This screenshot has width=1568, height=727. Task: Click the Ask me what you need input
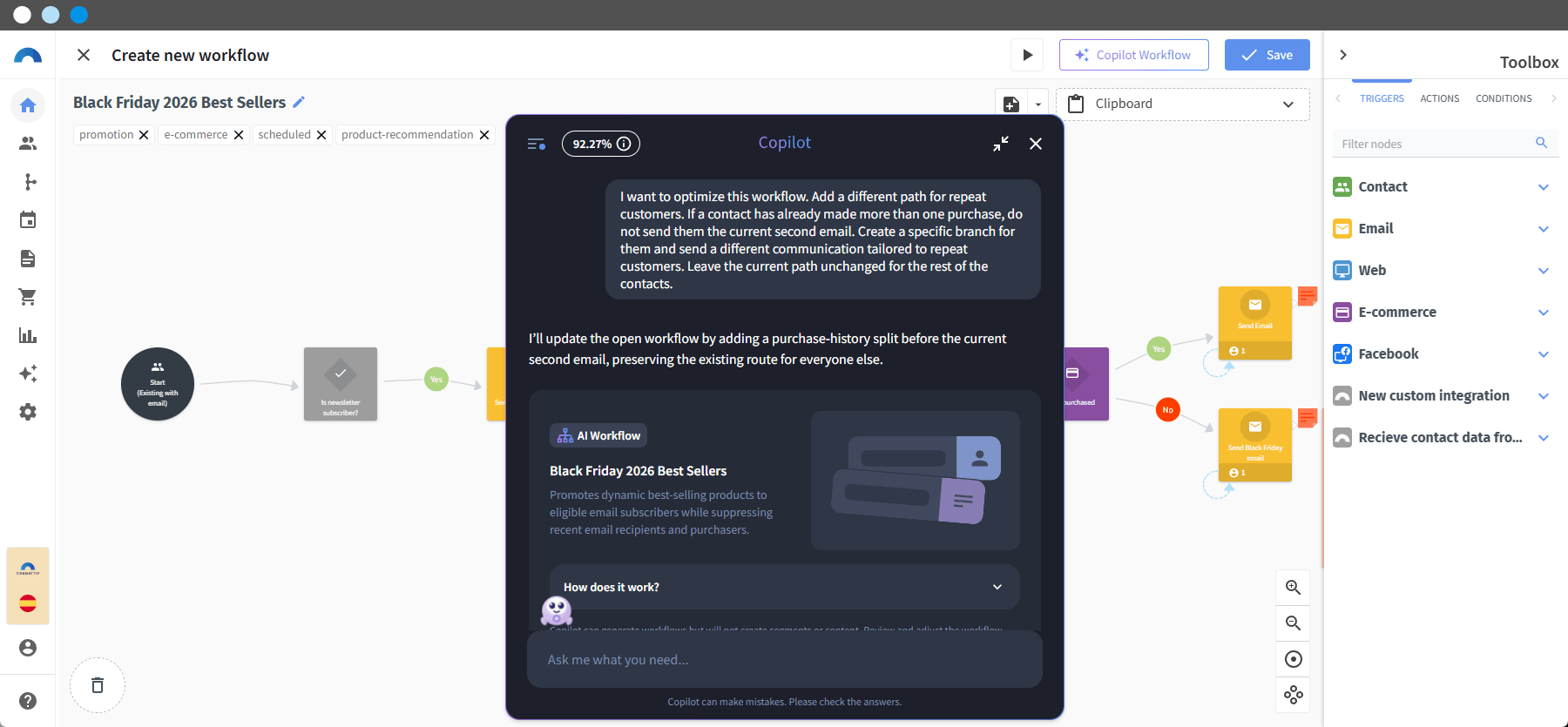click(x=785, y=659)
